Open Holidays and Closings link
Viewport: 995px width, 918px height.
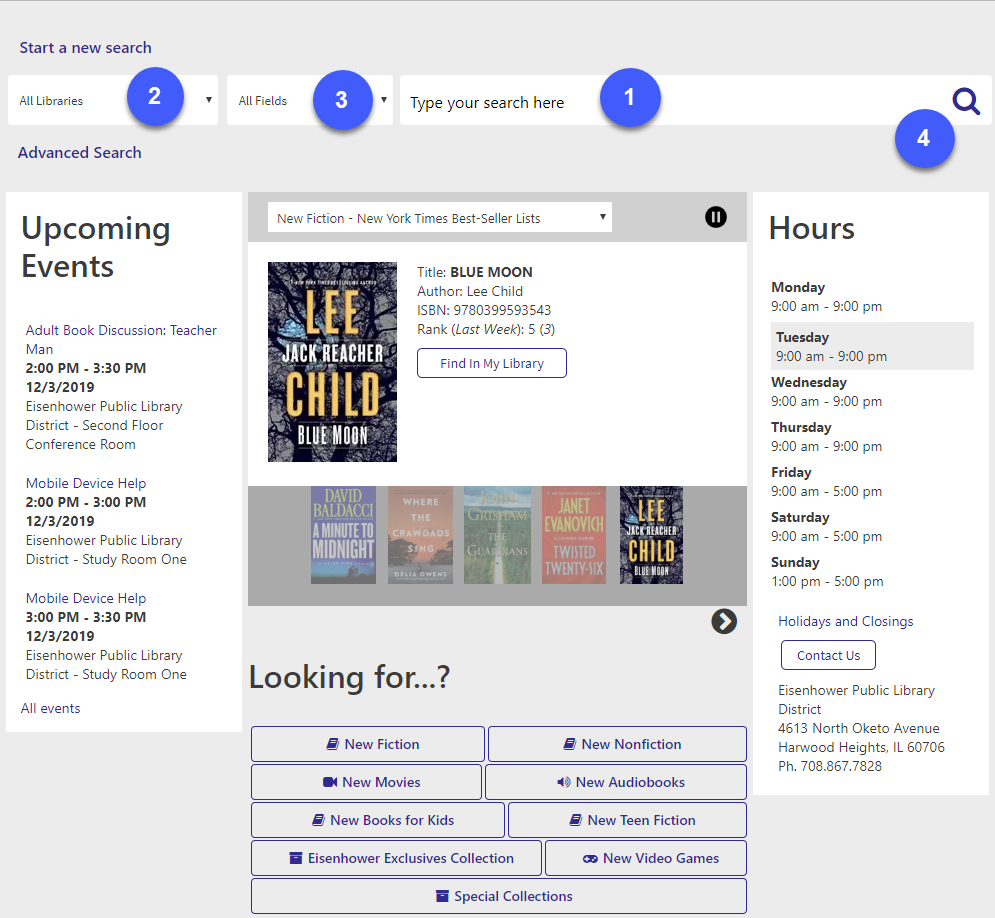coord(845,621)
